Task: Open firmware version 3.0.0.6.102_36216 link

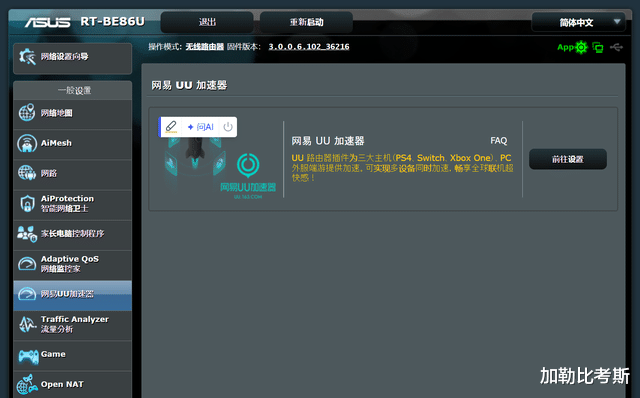Action: (309, 47)
